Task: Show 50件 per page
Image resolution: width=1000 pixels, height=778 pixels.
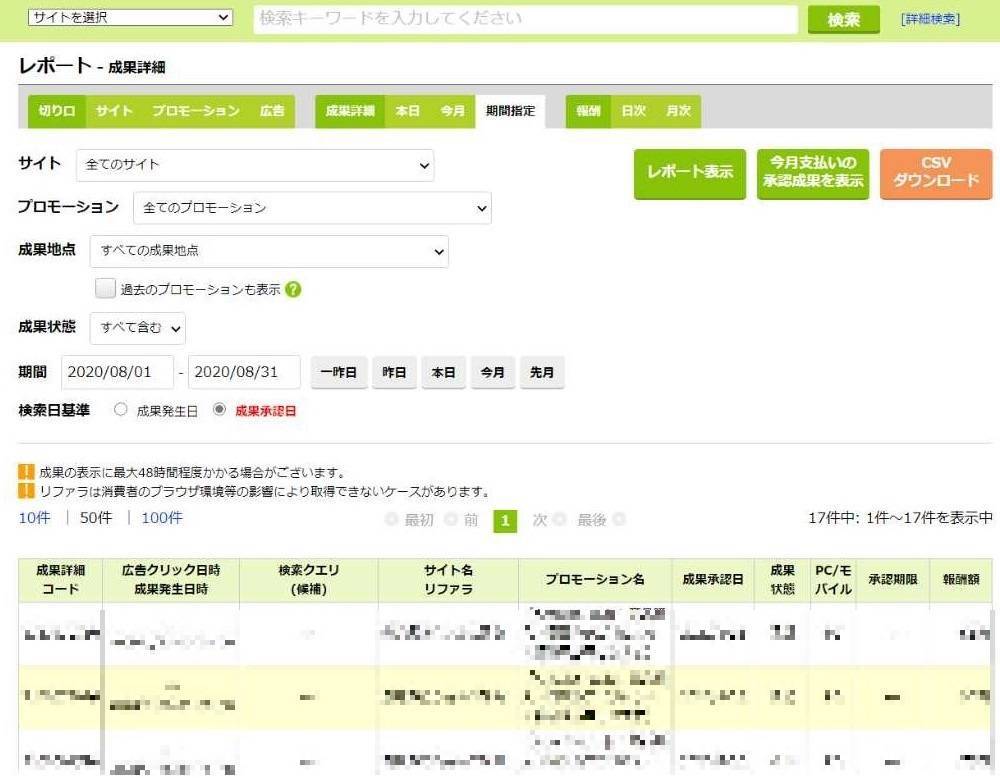Action: 96,518
